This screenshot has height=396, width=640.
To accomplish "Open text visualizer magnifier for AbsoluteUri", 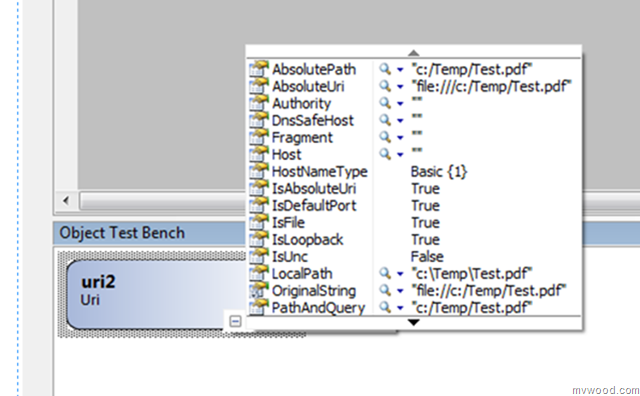I will 384,86.
